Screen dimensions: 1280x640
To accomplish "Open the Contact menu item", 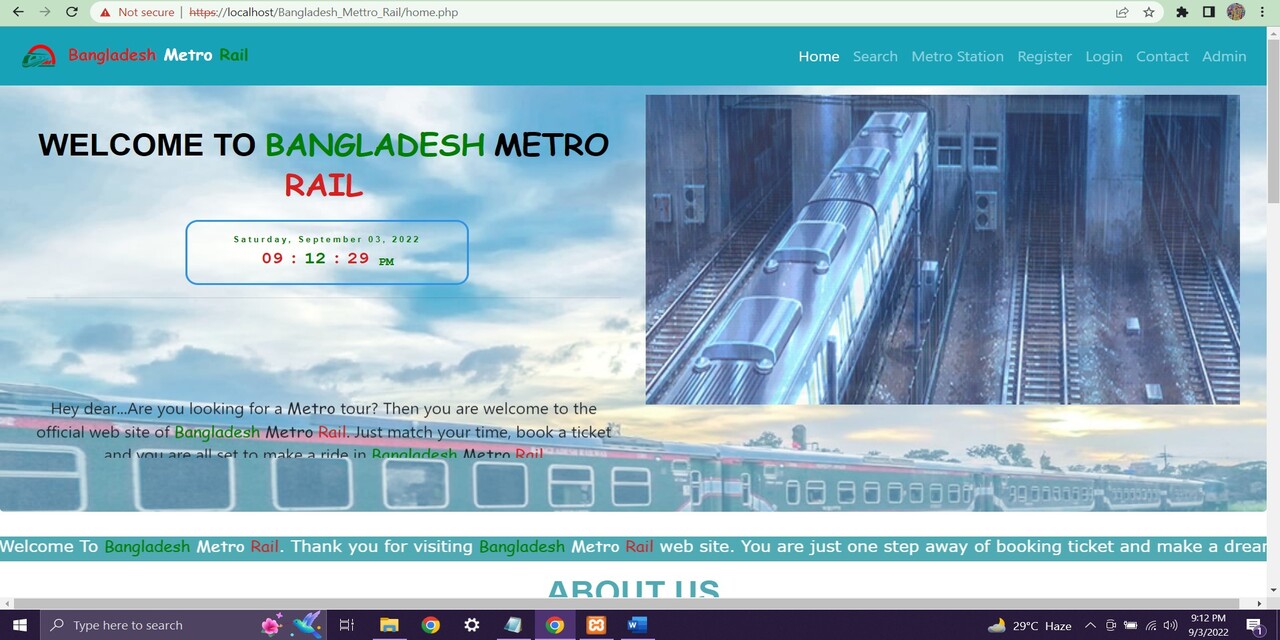I will tap(1162, 56).
